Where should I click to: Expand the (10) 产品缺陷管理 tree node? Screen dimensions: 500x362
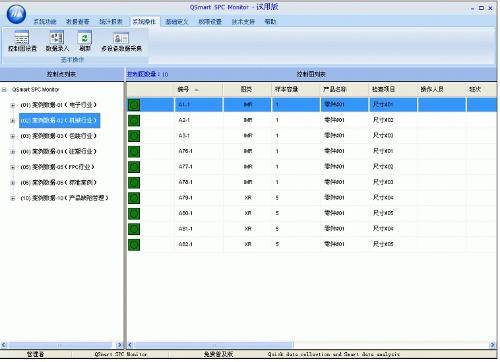[x=13, y=198]
